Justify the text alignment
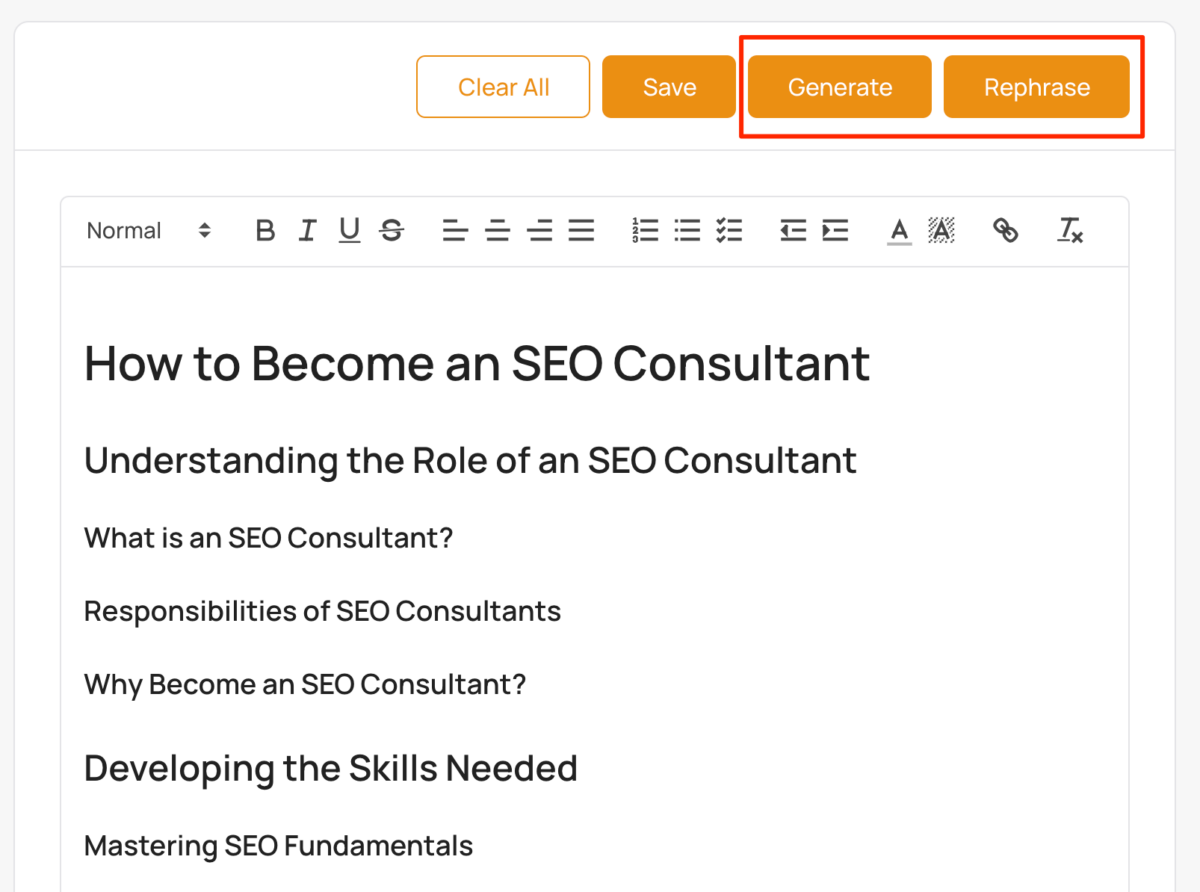Viewport: 1200px width, 892px height. [x=582, y=231]
